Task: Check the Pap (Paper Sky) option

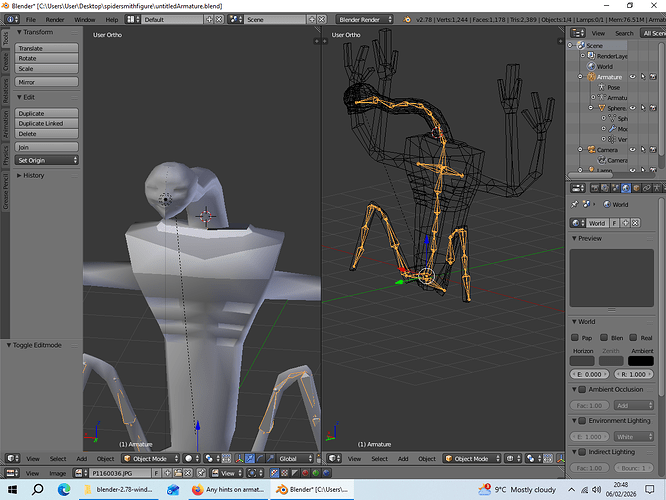Action: (x=575, y=337)
